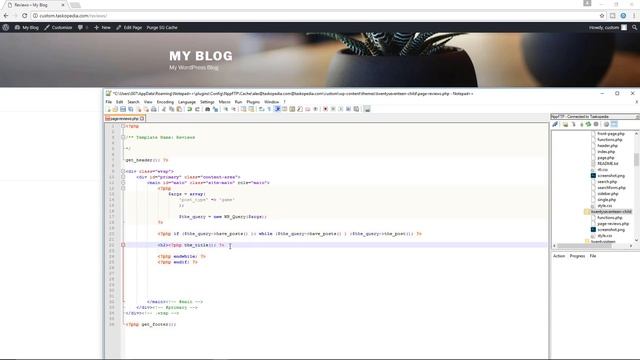Click the Open file toolbar icon
Screen dimensions: 640x360
[115, 109]
